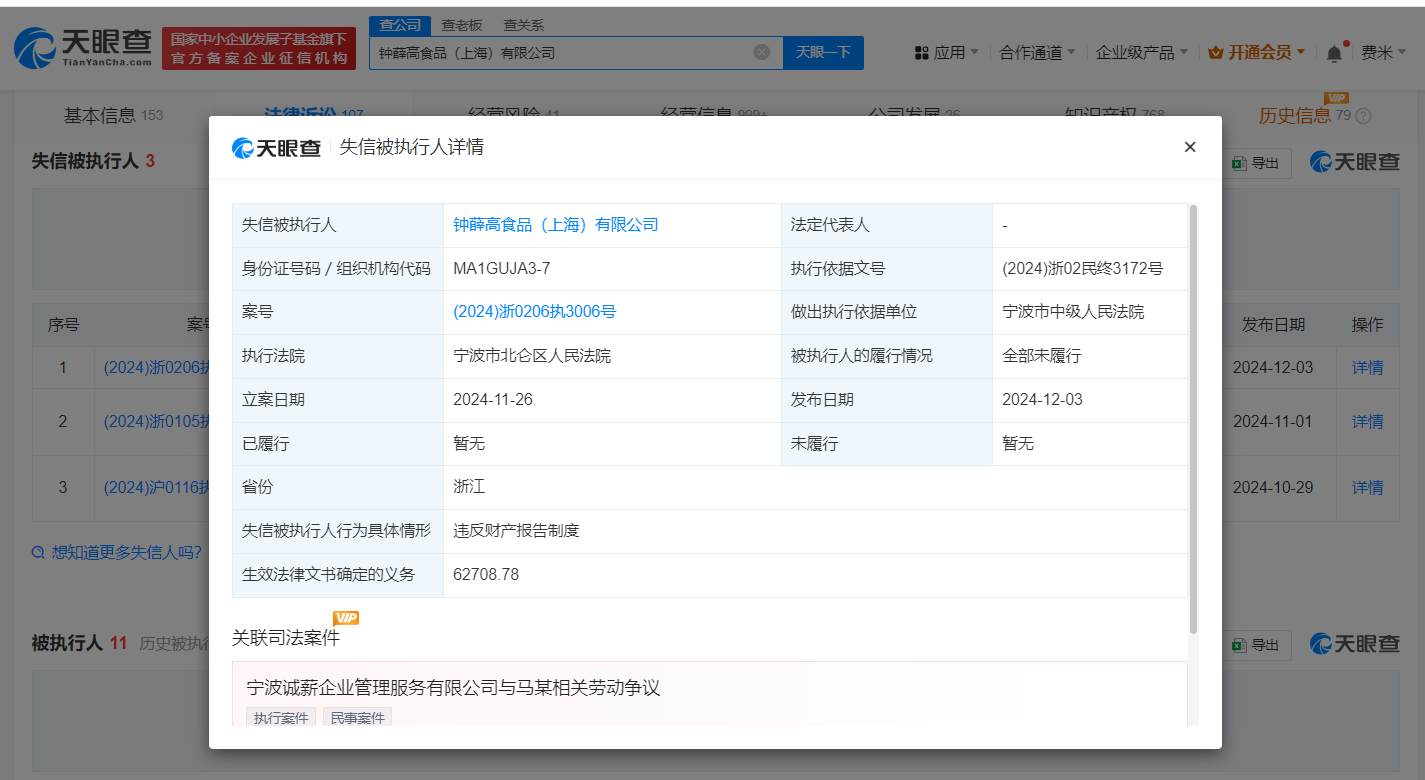Click into the company search input field
Image resolution: width=1425 pixels, height=780 pixels.
(x=560, y=52)
